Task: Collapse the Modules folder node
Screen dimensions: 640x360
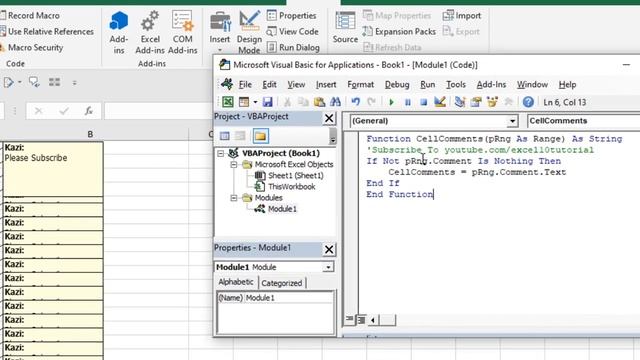Action: [234, 198]
